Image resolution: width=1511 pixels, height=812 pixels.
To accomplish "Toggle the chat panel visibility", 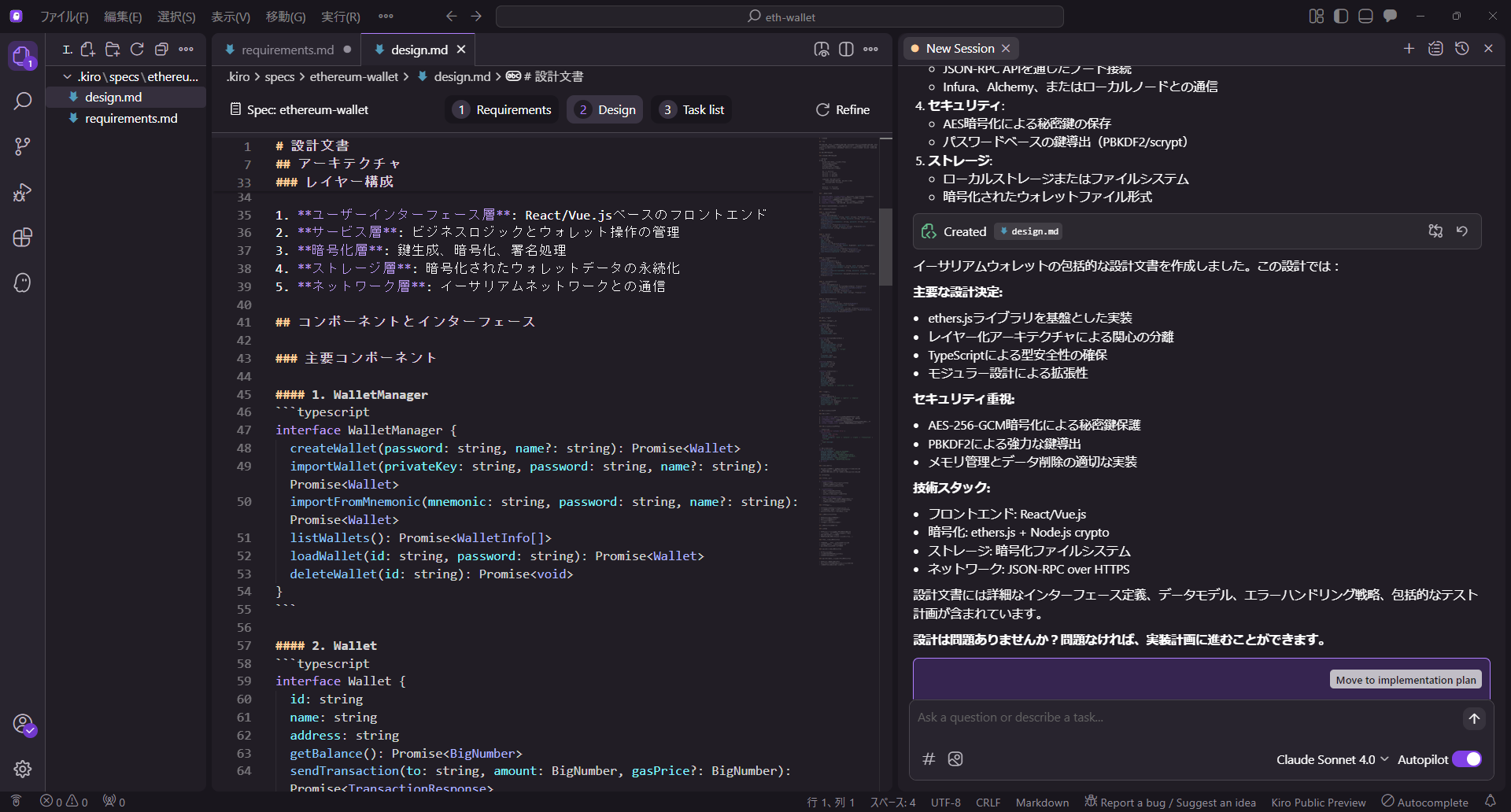I will pos(1390,16).
